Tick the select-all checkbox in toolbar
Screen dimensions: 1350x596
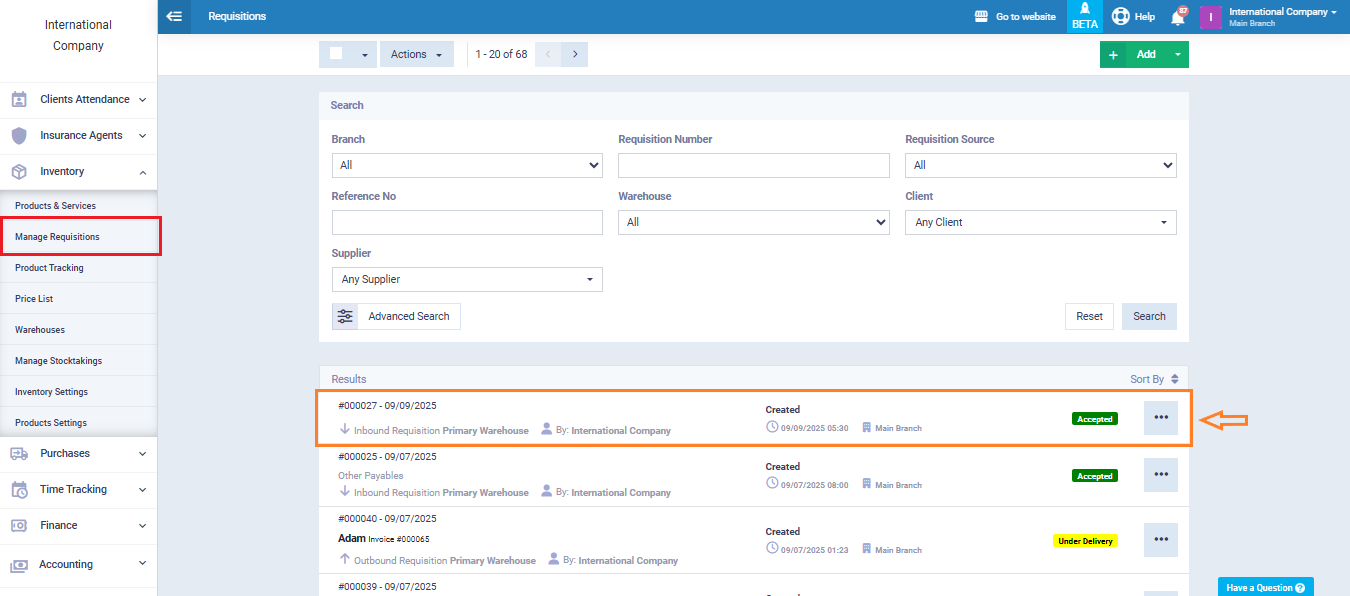click(337, 54)
